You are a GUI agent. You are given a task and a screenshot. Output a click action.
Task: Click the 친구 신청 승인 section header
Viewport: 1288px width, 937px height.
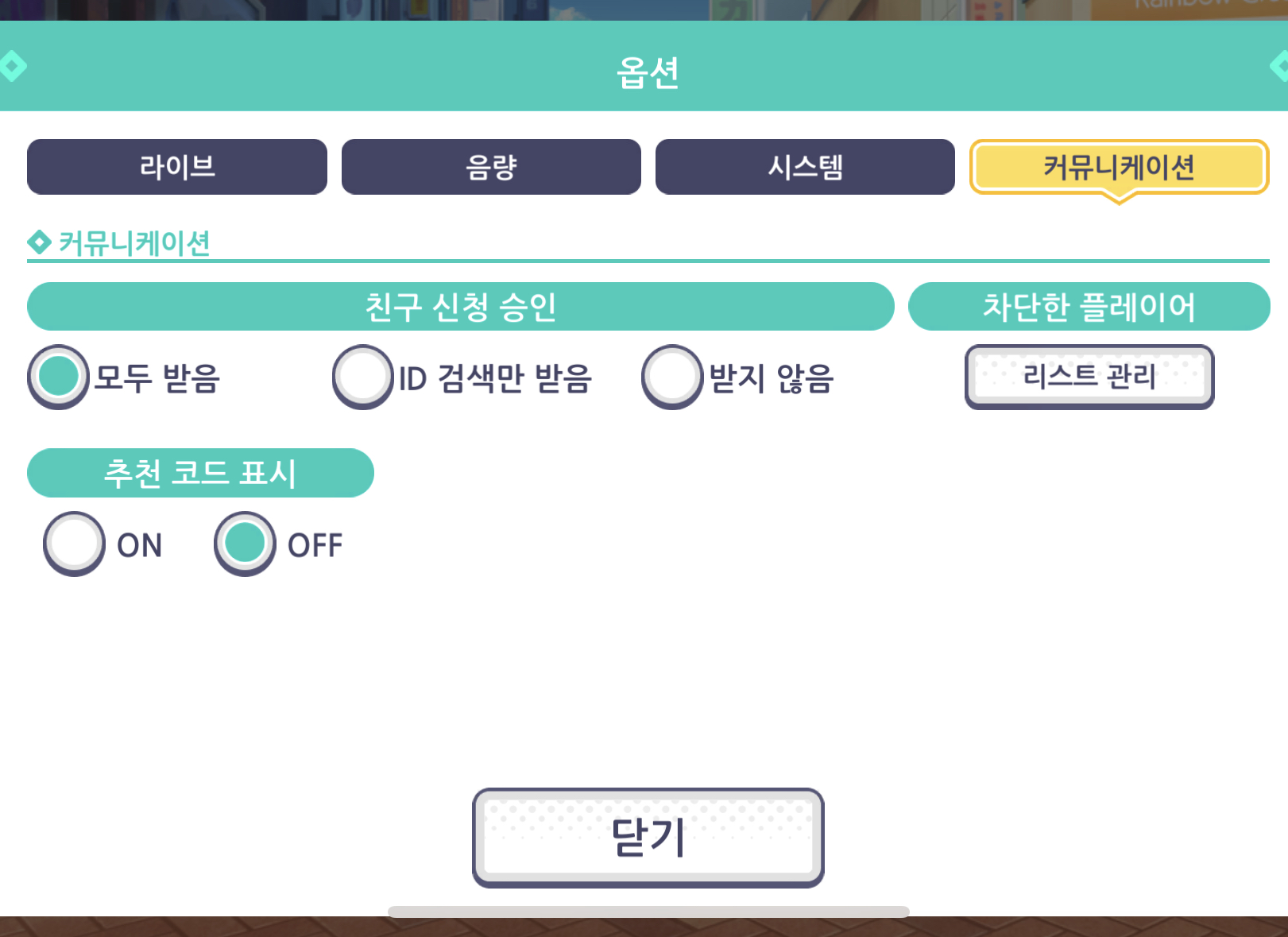[461, 307]
